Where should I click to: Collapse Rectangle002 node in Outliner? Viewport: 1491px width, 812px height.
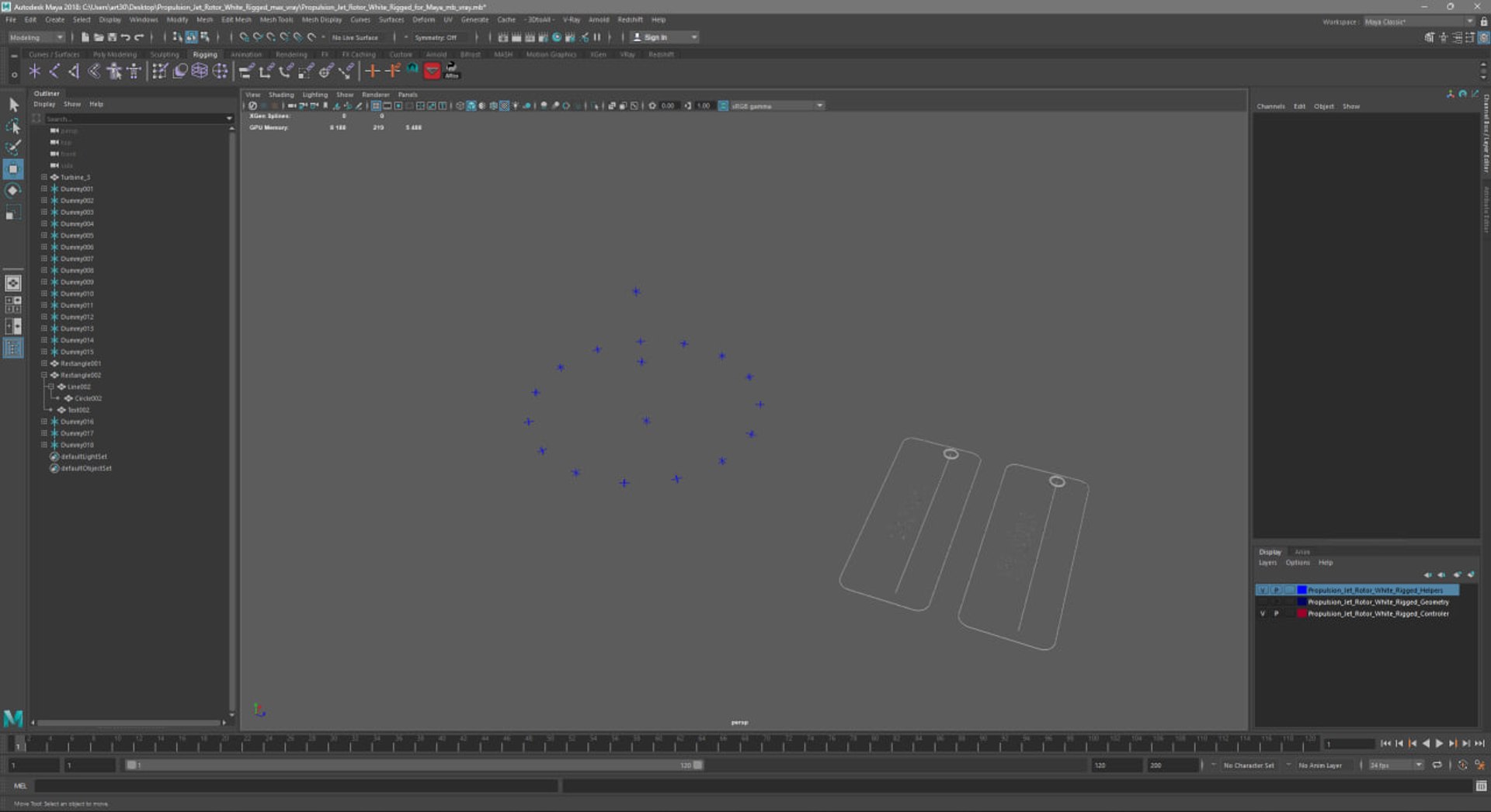point(44,376)
